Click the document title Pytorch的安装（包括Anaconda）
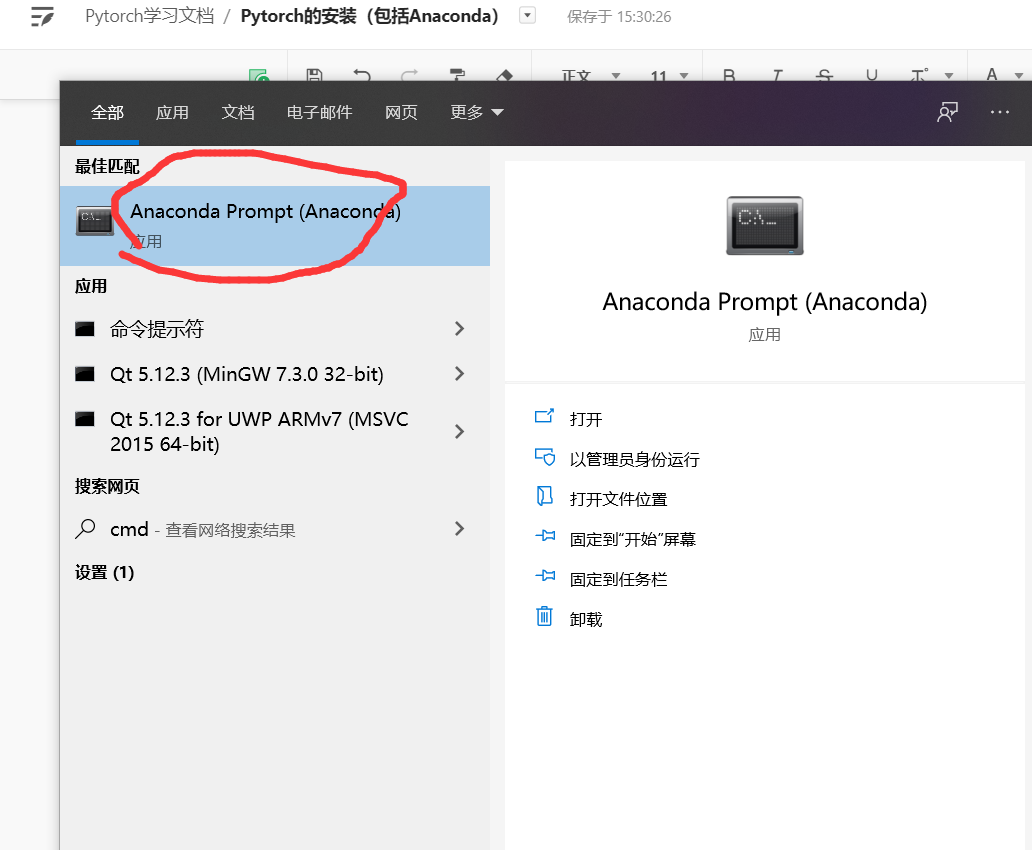Screen dimensions: 1032x850 369,16
